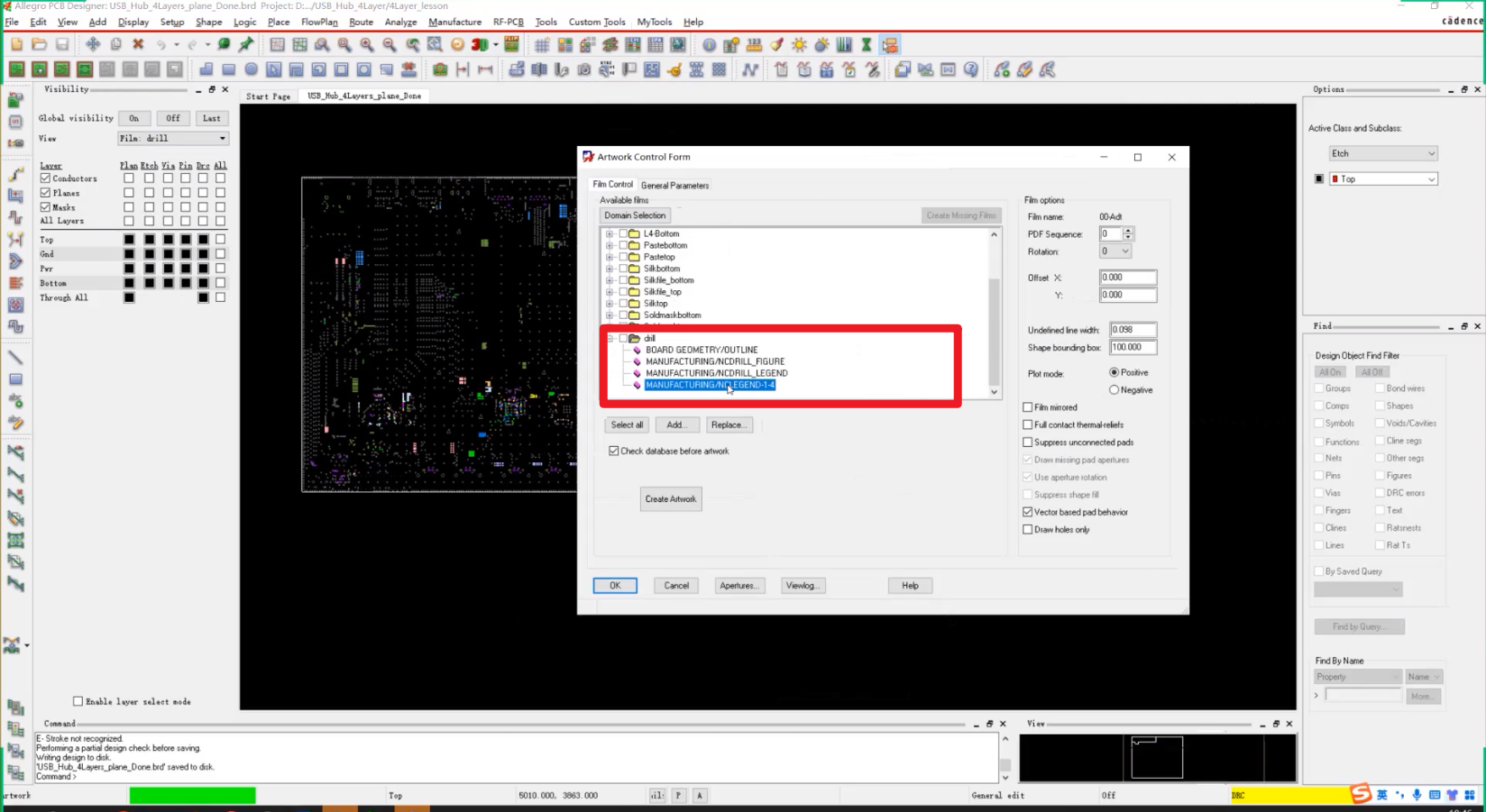Select the Move tool (four-arrow icon)

point(93,44)
